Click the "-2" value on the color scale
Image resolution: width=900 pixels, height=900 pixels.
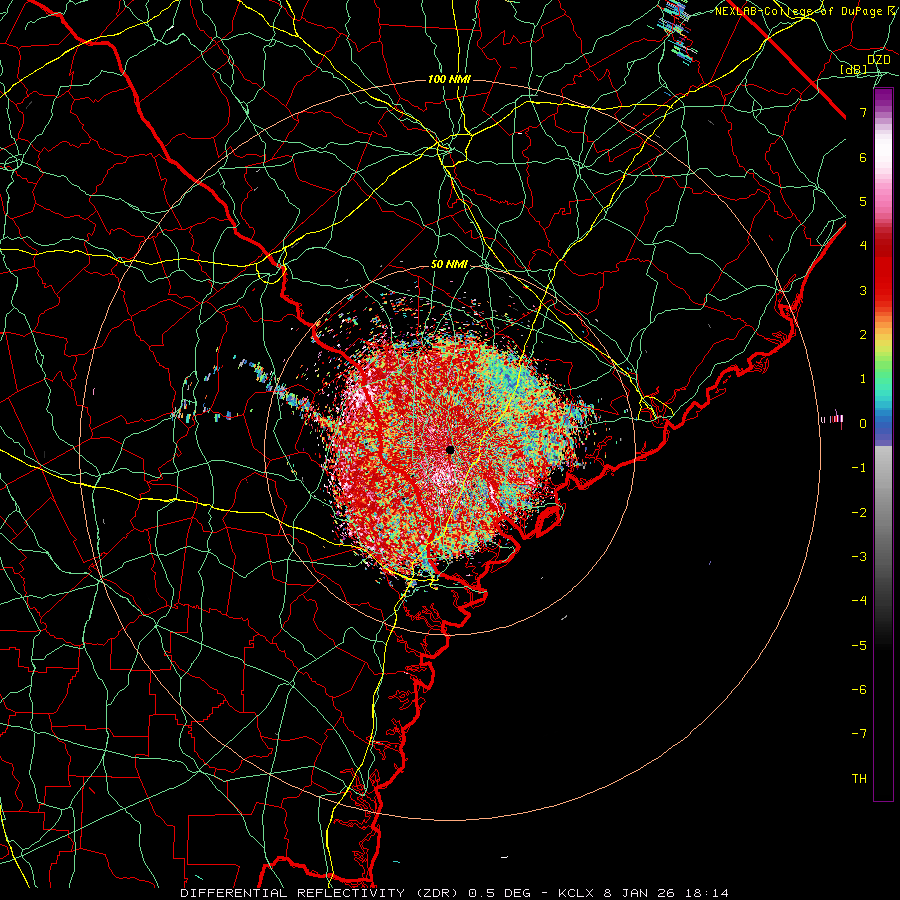tap(859, 513)
